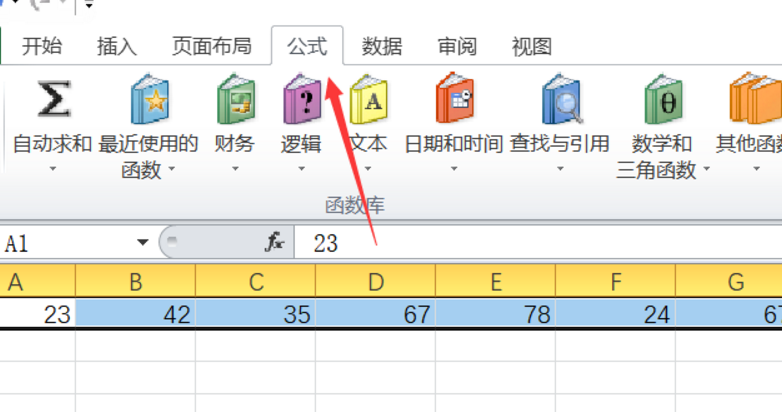Select cell F1 containing 24
The height and width of the screenshot is (412, 782).
[616, 314]
